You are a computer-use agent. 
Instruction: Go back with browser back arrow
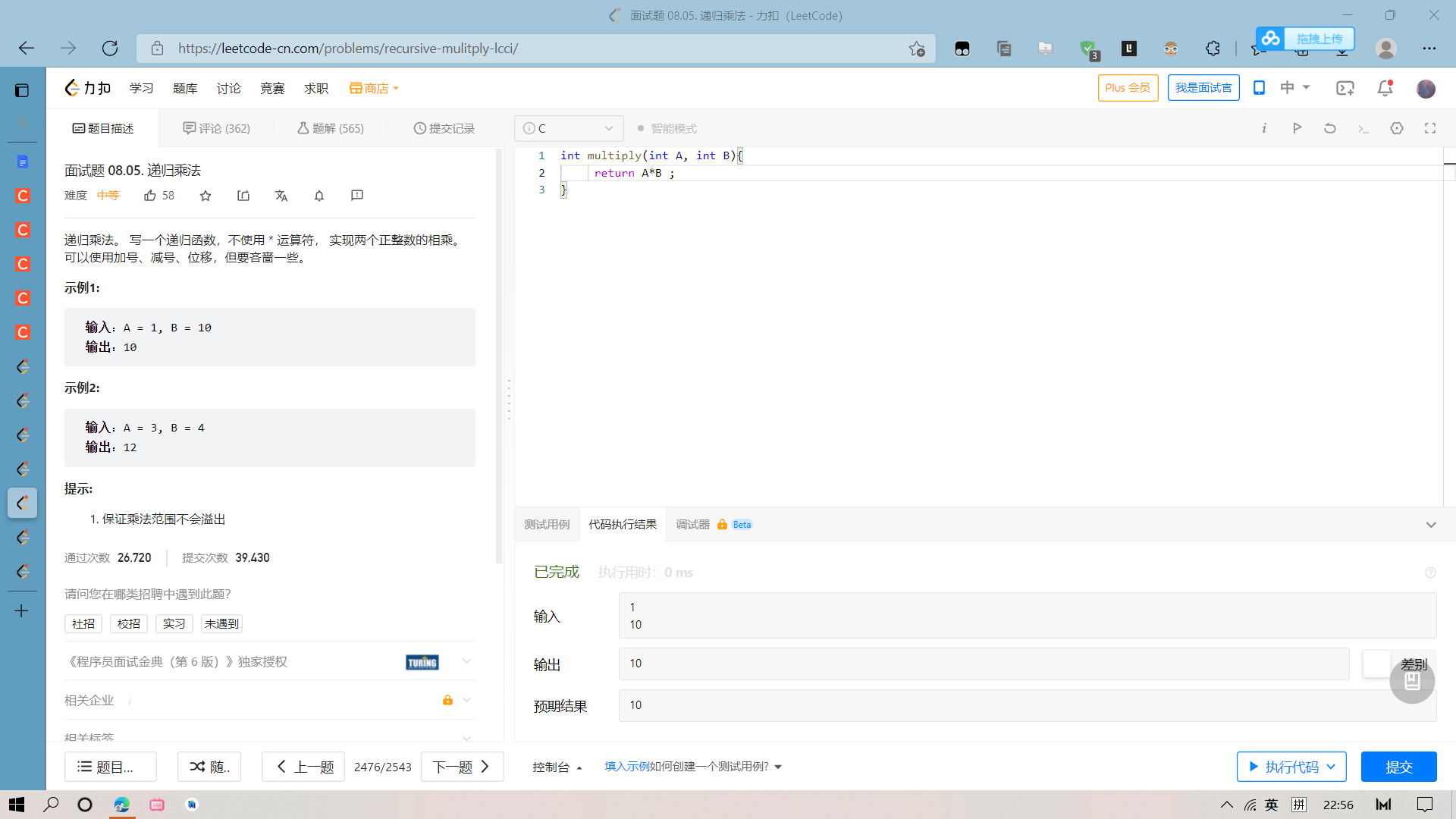tap(27, 49)
